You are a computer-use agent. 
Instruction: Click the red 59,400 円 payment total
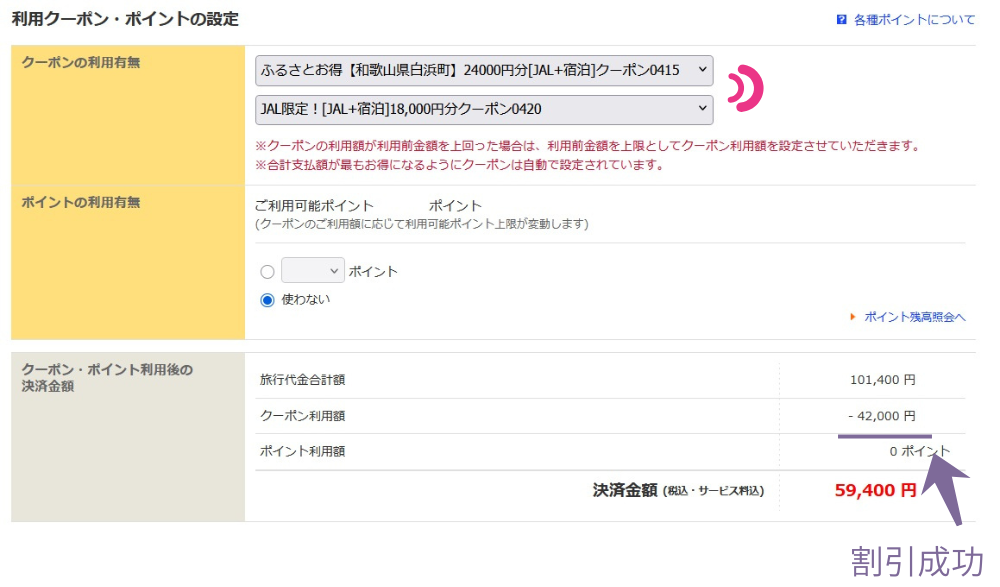pyautogui.click(x=875, y=490)
